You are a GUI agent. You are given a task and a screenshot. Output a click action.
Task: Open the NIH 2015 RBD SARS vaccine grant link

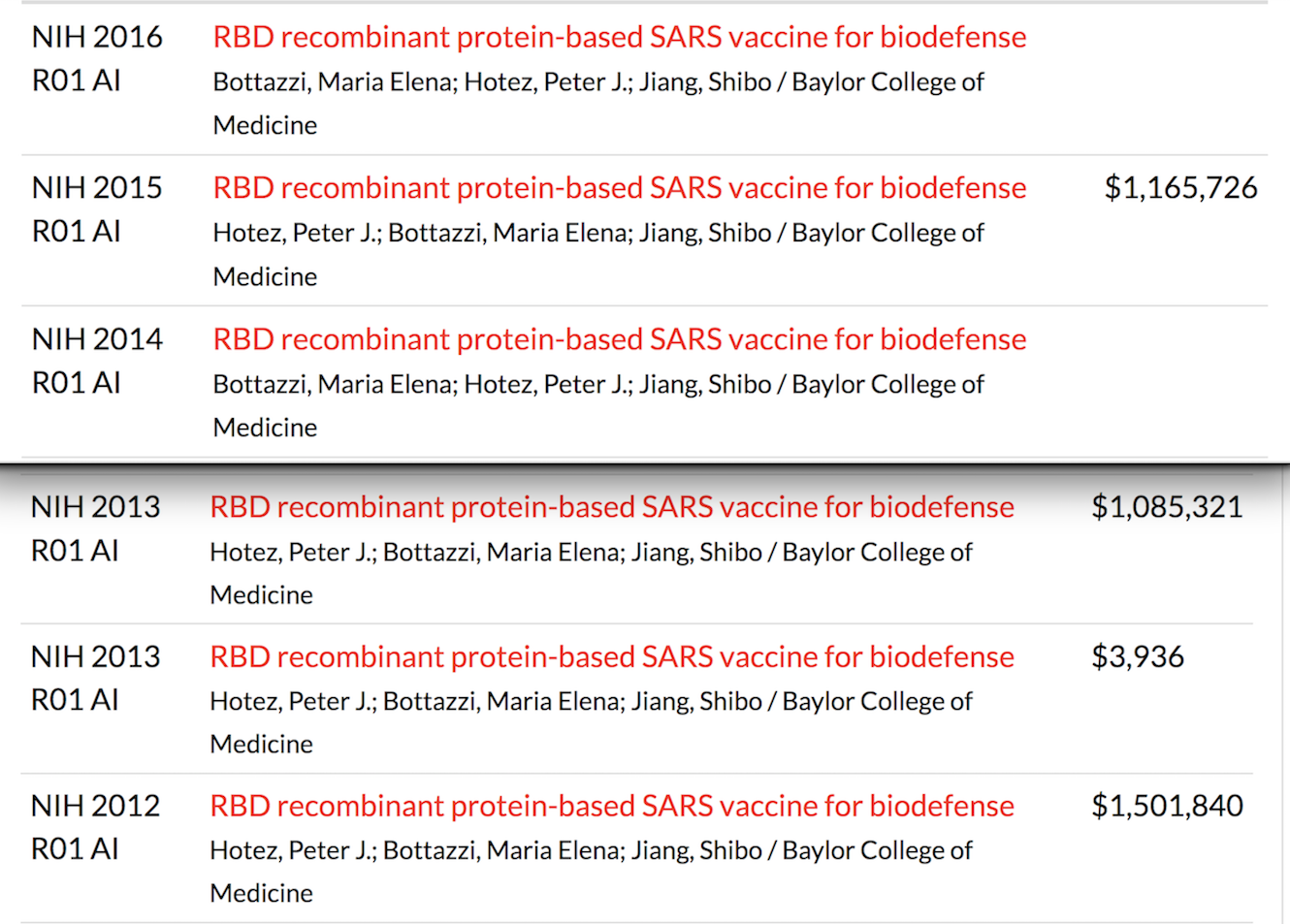tap(619, 188)
